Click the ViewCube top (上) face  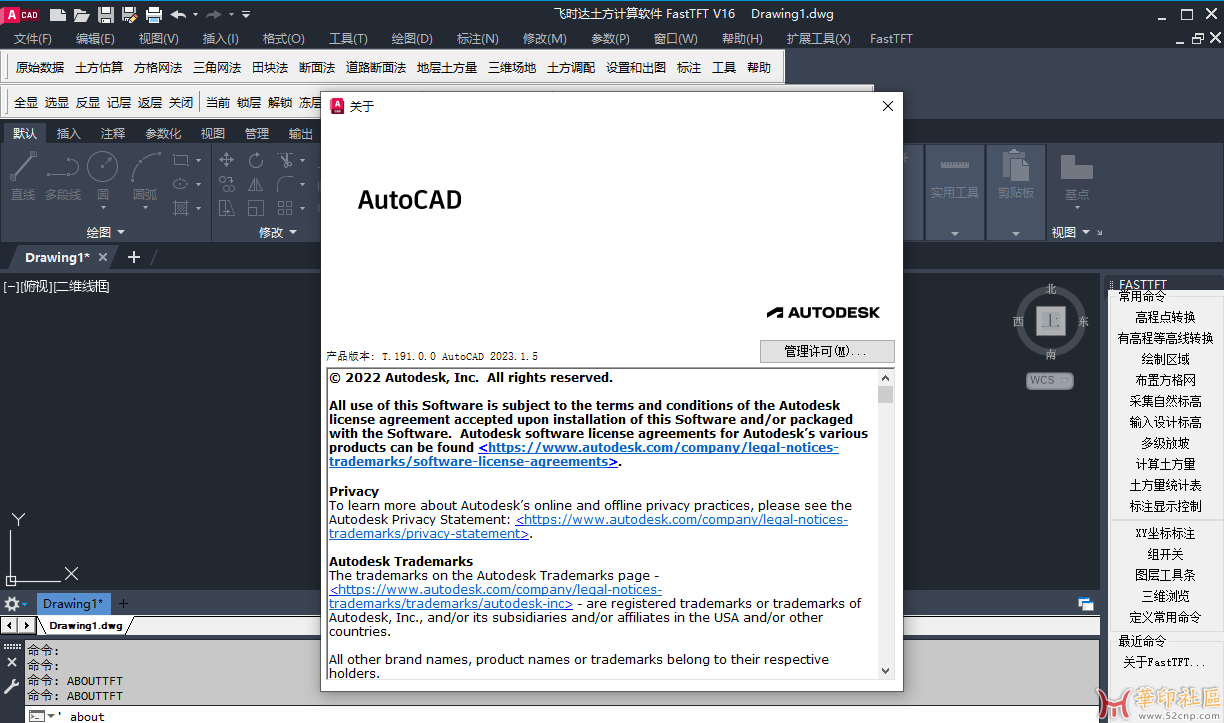tap(1050, 321)
